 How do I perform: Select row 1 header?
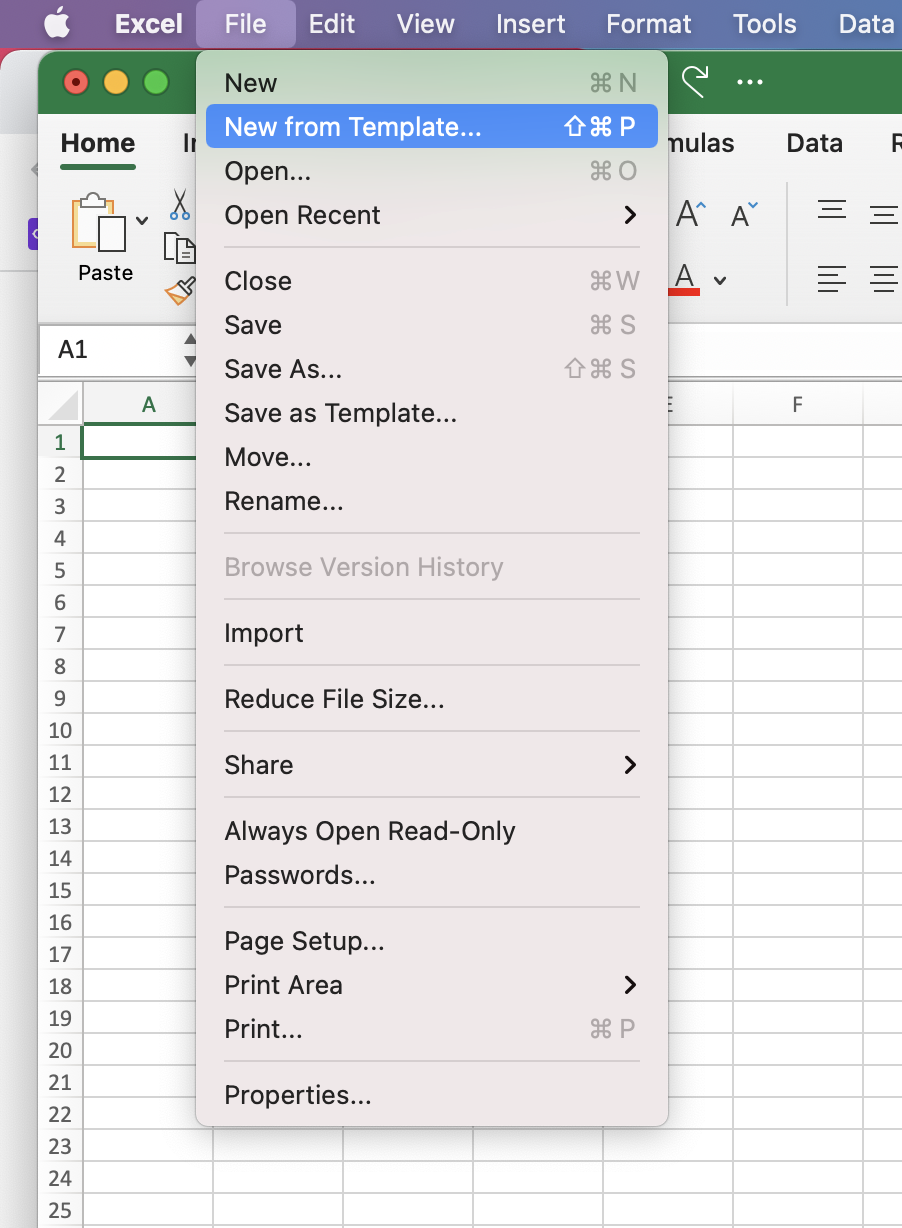60,442
